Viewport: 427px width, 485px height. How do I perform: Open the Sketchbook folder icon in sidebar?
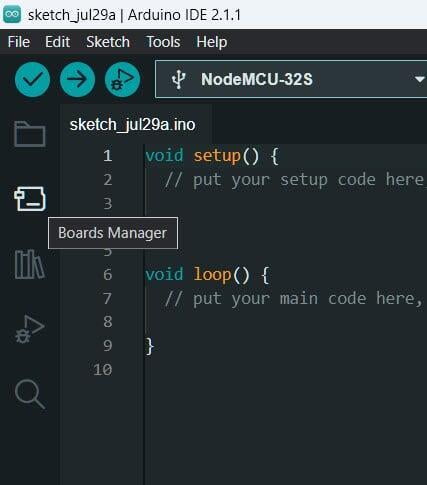coord(30,134)
